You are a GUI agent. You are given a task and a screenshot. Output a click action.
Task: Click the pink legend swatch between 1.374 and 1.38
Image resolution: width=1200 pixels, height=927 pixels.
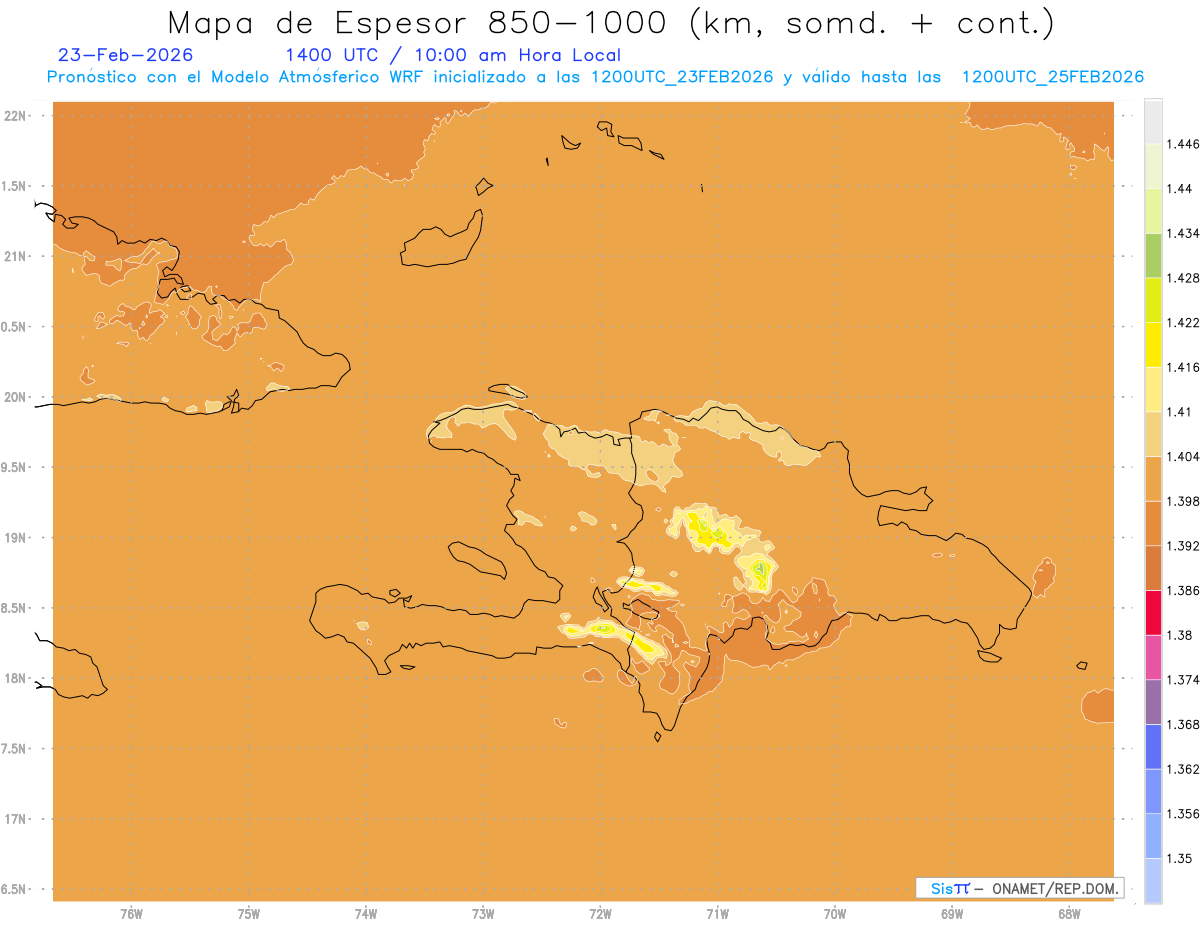point(1153,657)
